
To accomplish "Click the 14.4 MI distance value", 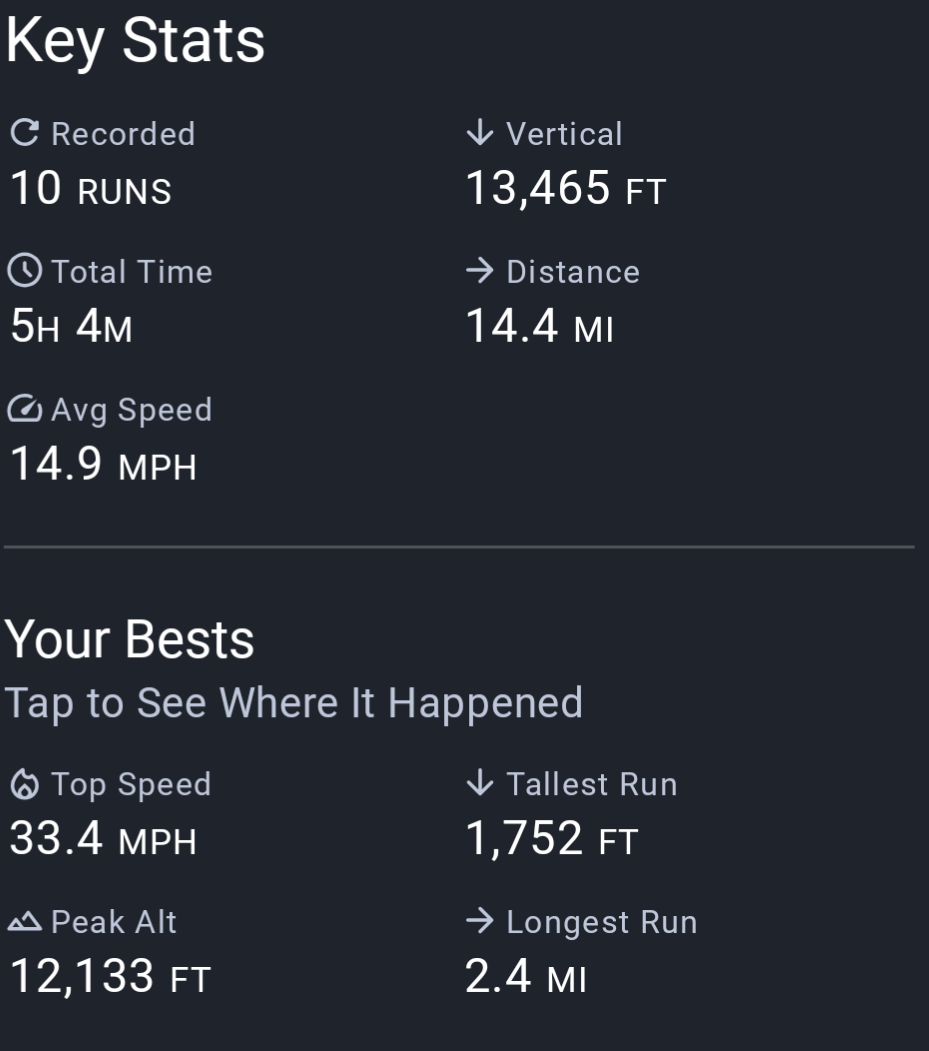I will [539, 327].
